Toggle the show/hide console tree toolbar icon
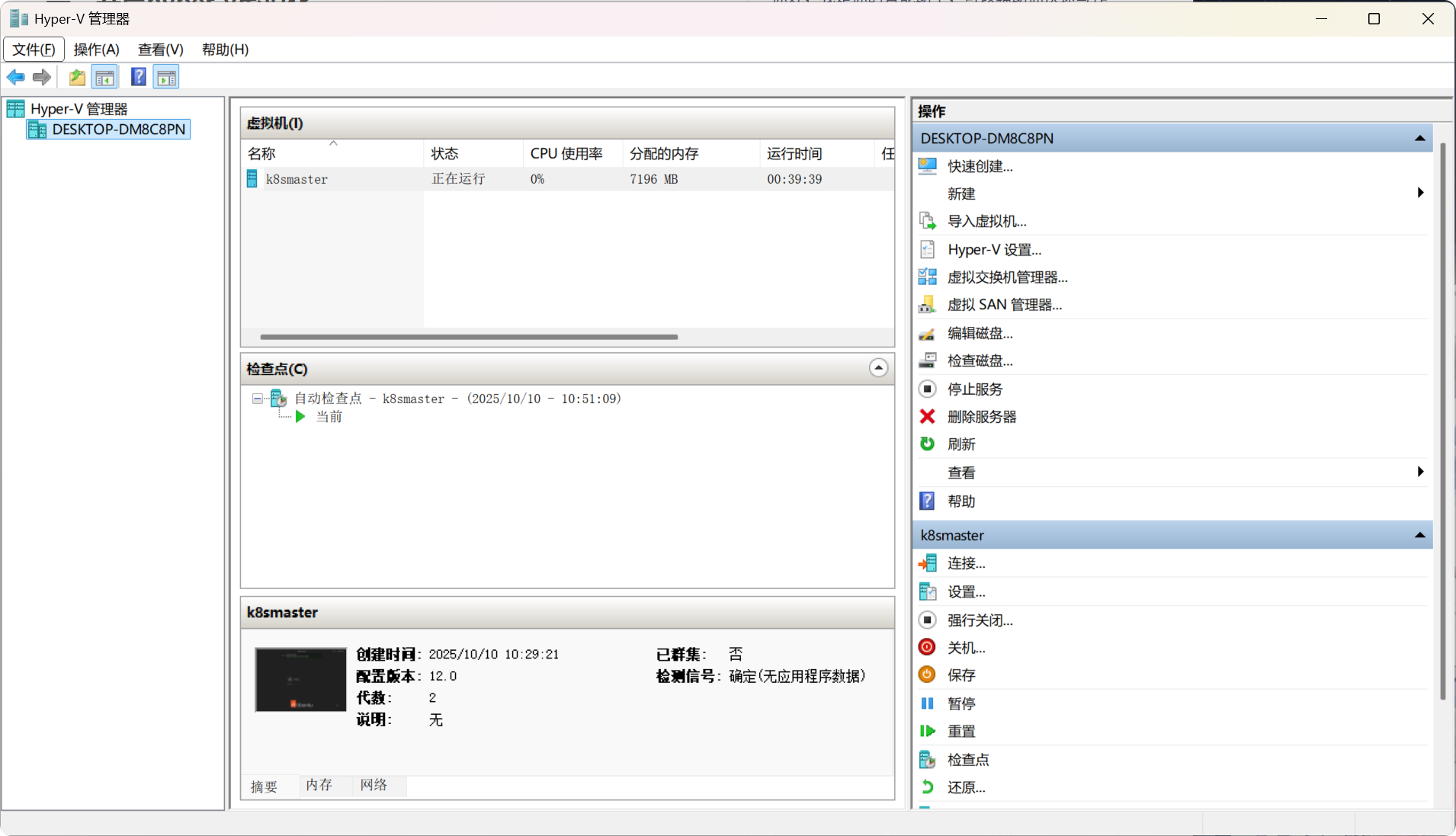 (x=104, y=77)
